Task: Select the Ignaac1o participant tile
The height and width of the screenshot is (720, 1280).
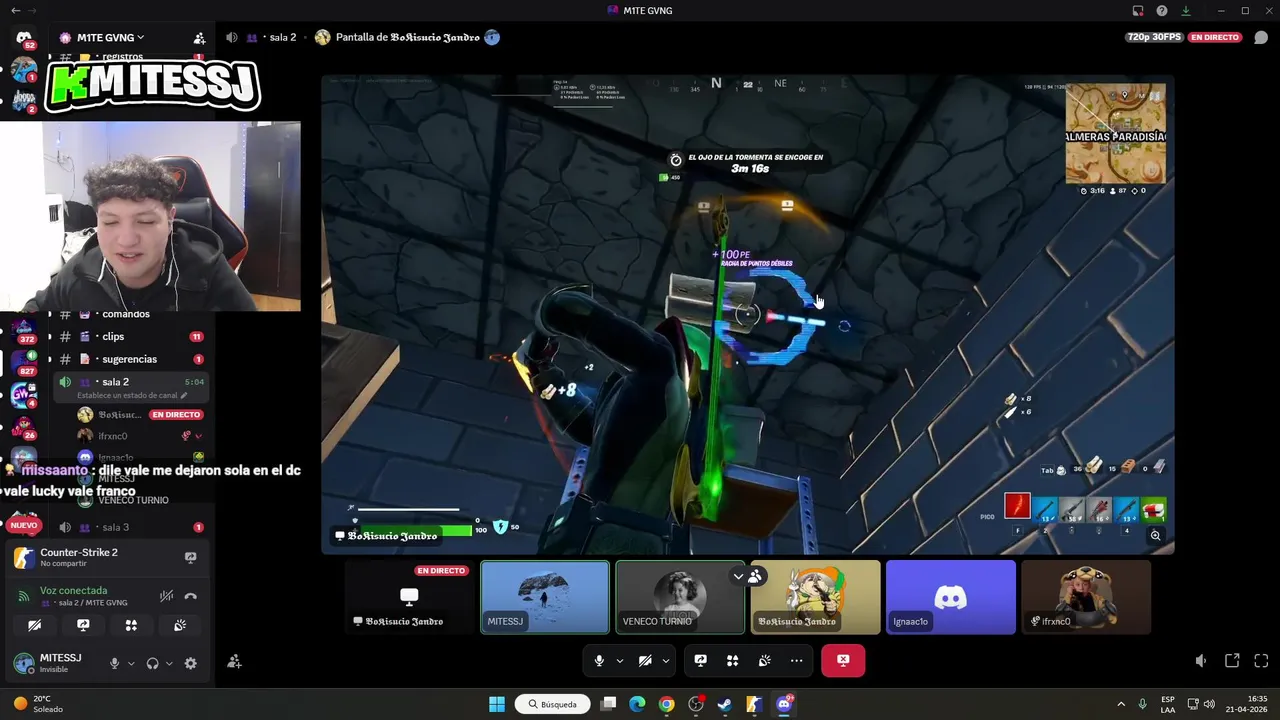Action: click(x=950, y=597)
